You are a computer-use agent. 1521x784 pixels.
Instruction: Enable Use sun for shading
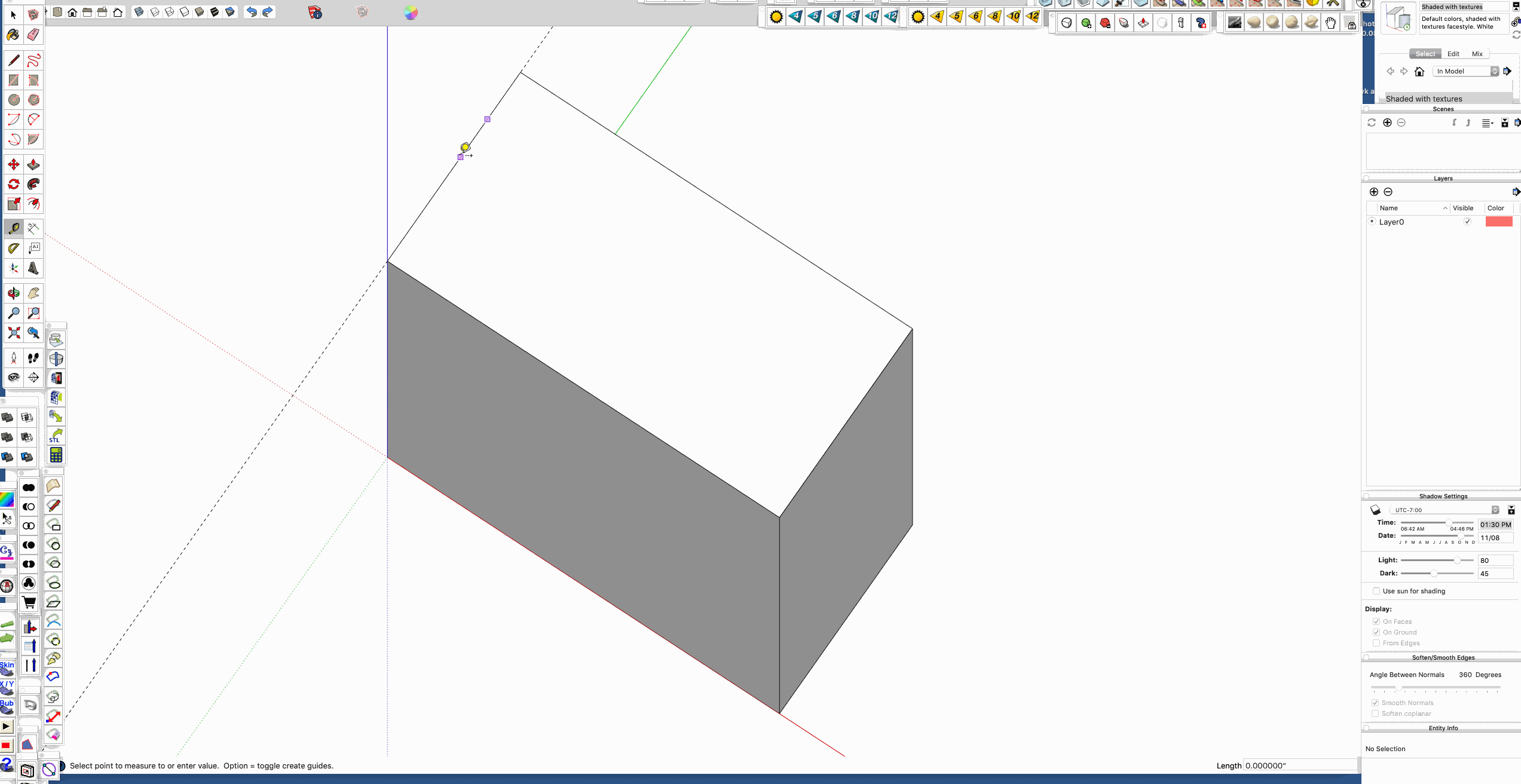1376,591
